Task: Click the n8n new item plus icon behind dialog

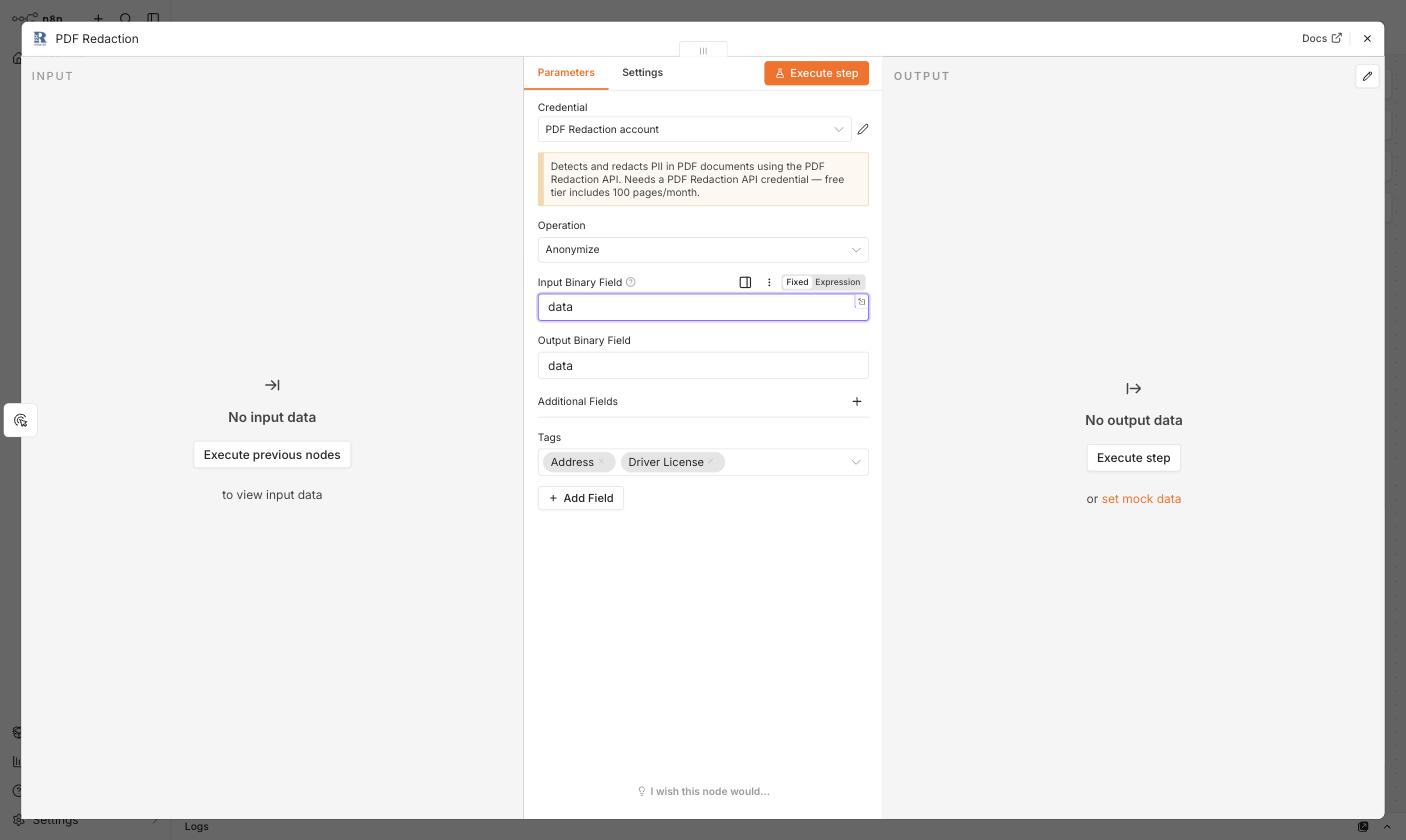Action: [x=98, y=18]
